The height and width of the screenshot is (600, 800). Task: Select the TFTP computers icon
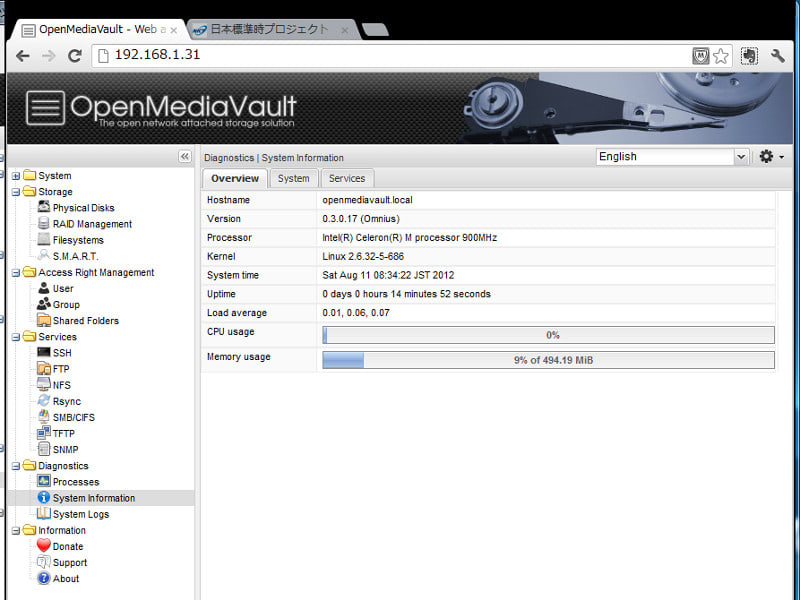coord(44,433)
